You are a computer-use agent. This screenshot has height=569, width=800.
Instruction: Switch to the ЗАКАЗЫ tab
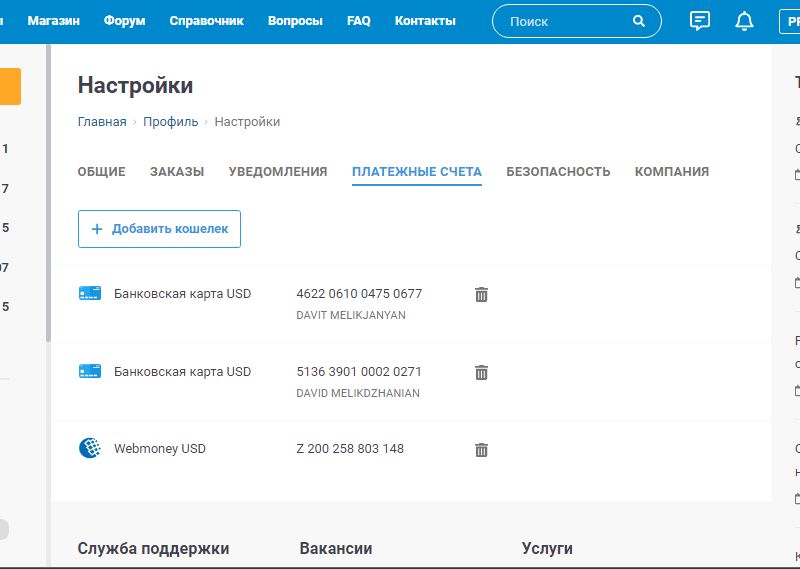click(x=177, y=172)
